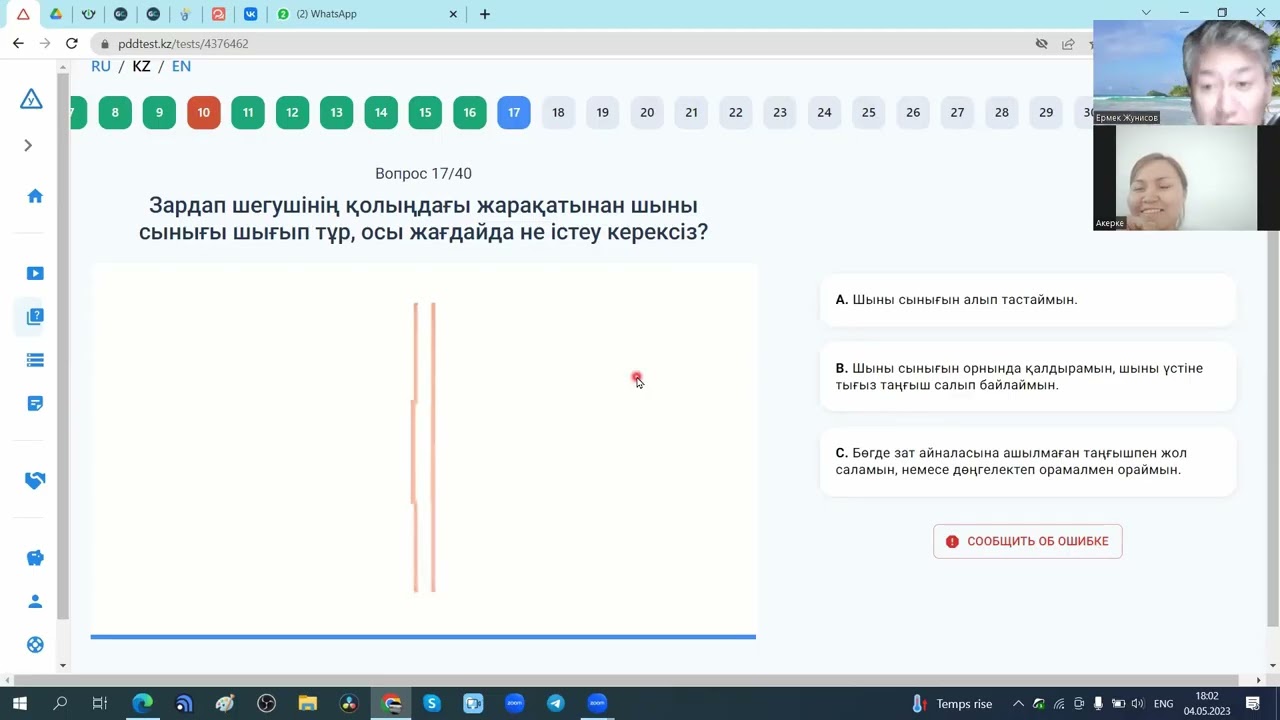The height and width of the screenshot is (720, 1280).
Task: Switch the language to KZ
Action: pyautogui.click(x=141, y=66)
